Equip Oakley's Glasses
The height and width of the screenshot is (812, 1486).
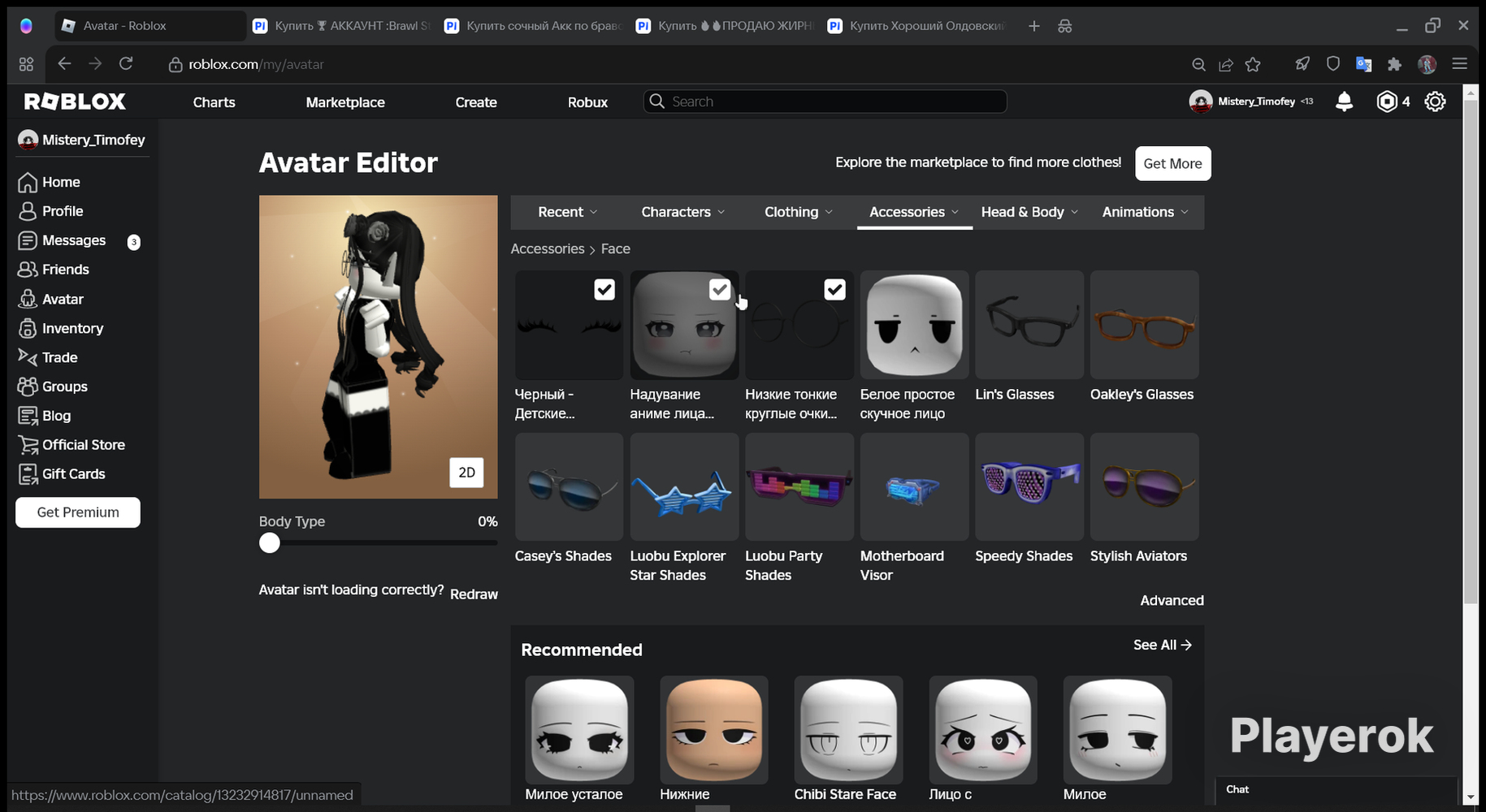coord(1144,325)
